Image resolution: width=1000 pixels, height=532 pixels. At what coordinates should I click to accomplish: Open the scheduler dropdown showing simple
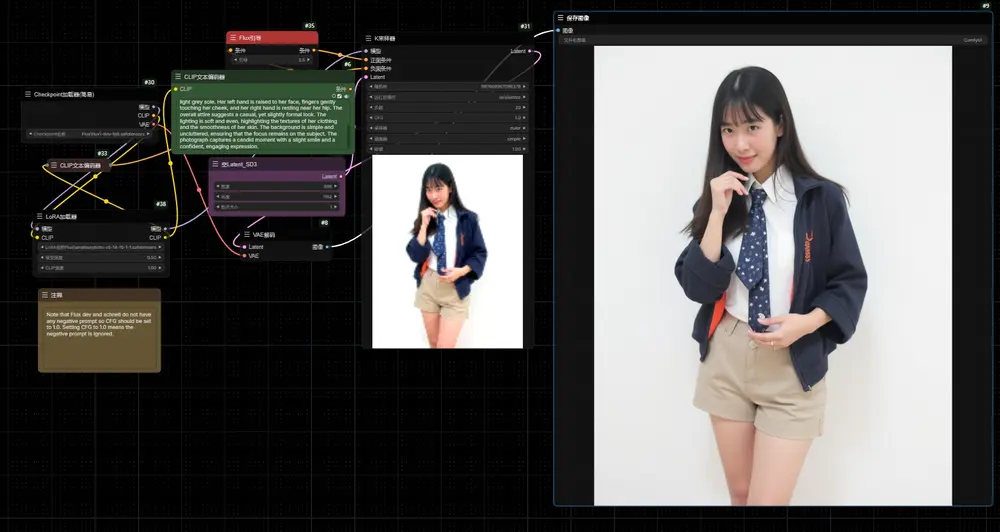coord(448,138)
